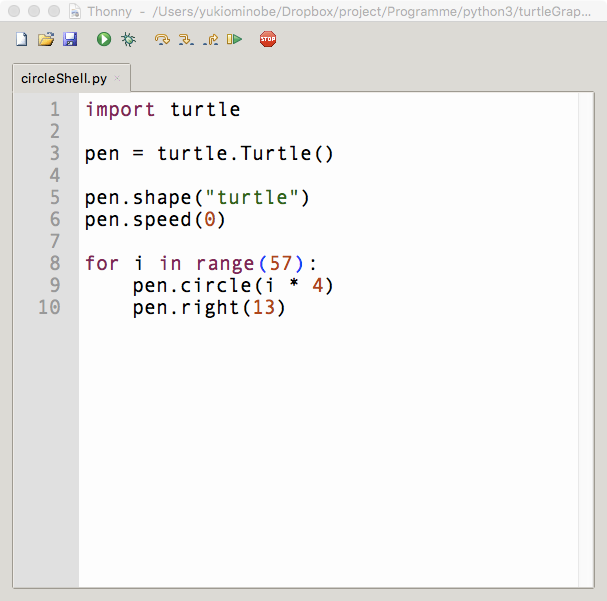Image resolution: width=607 pixels, height=601 pixels.
Task: Click on the pen.right(13) statement
Action: (x=209, y=307)
